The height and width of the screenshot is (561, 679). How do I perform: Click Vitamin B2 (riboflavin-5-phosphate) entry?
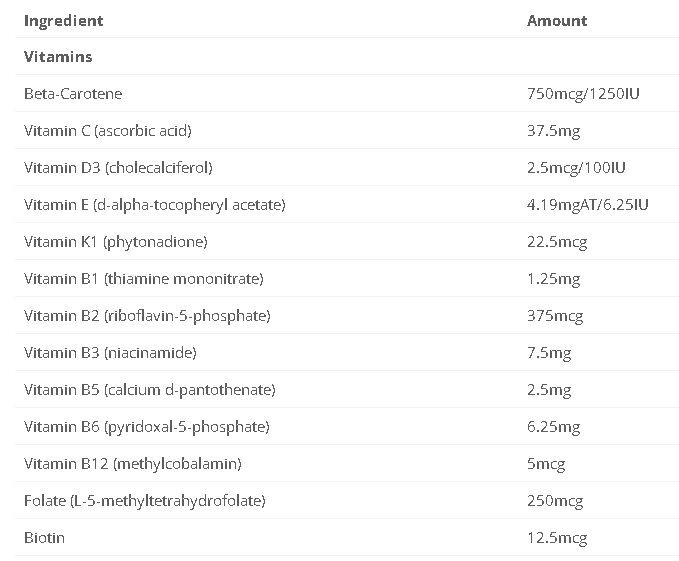tap(147, 316)
